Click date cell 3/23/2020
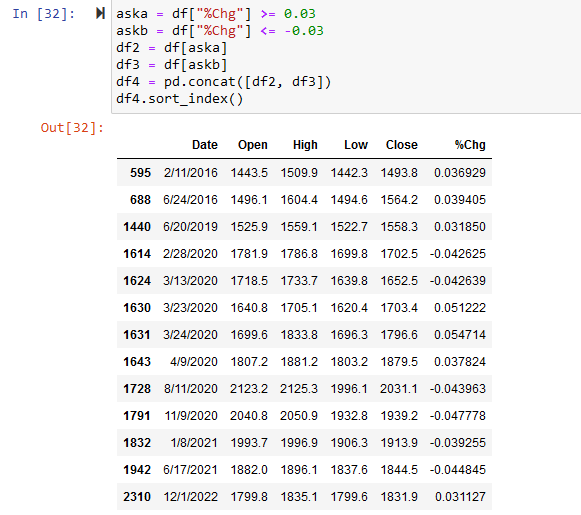 coord(190,308)
